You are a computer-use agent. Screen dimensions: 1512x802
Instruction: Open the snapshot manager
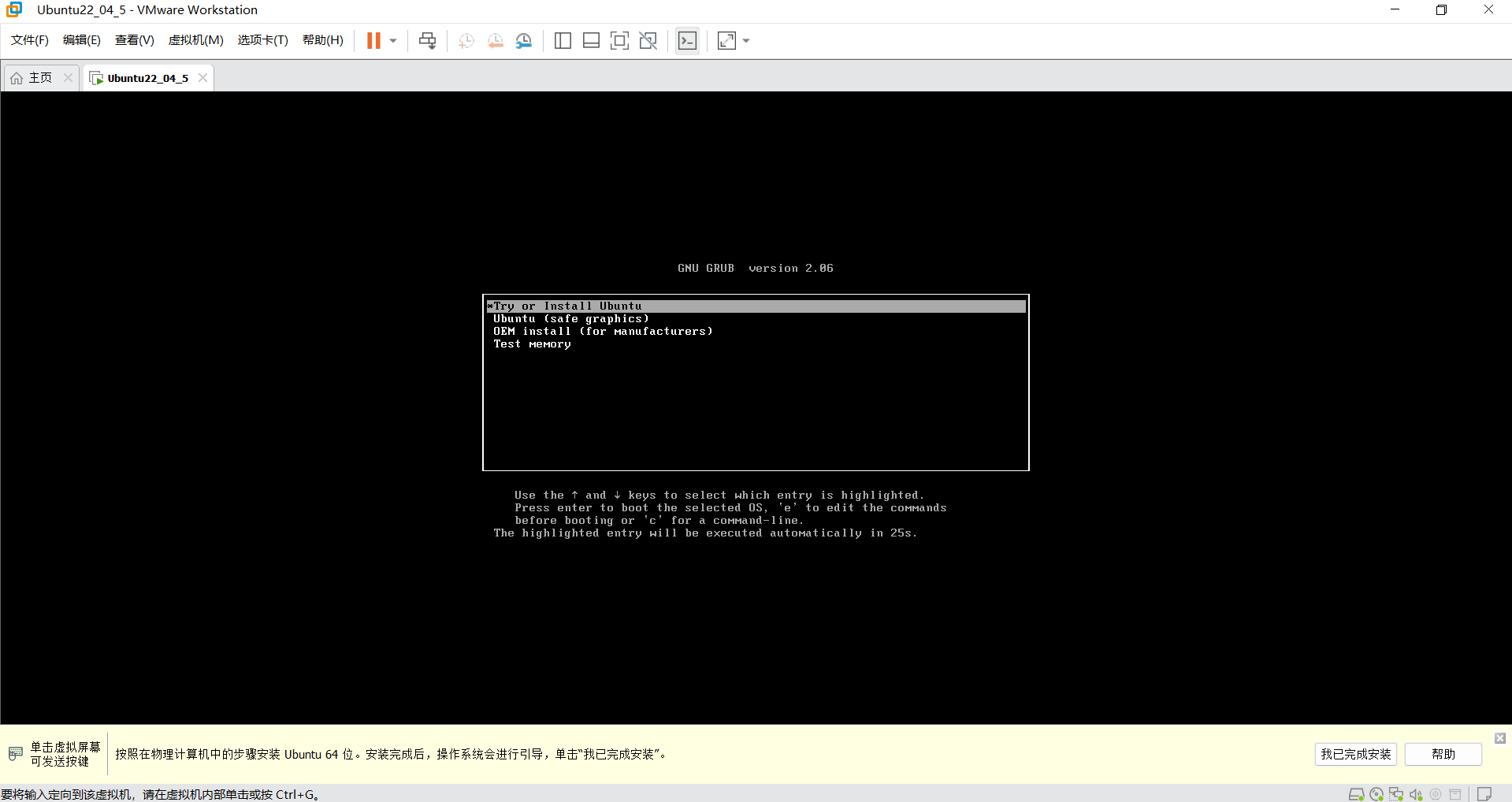pos(523,40)
